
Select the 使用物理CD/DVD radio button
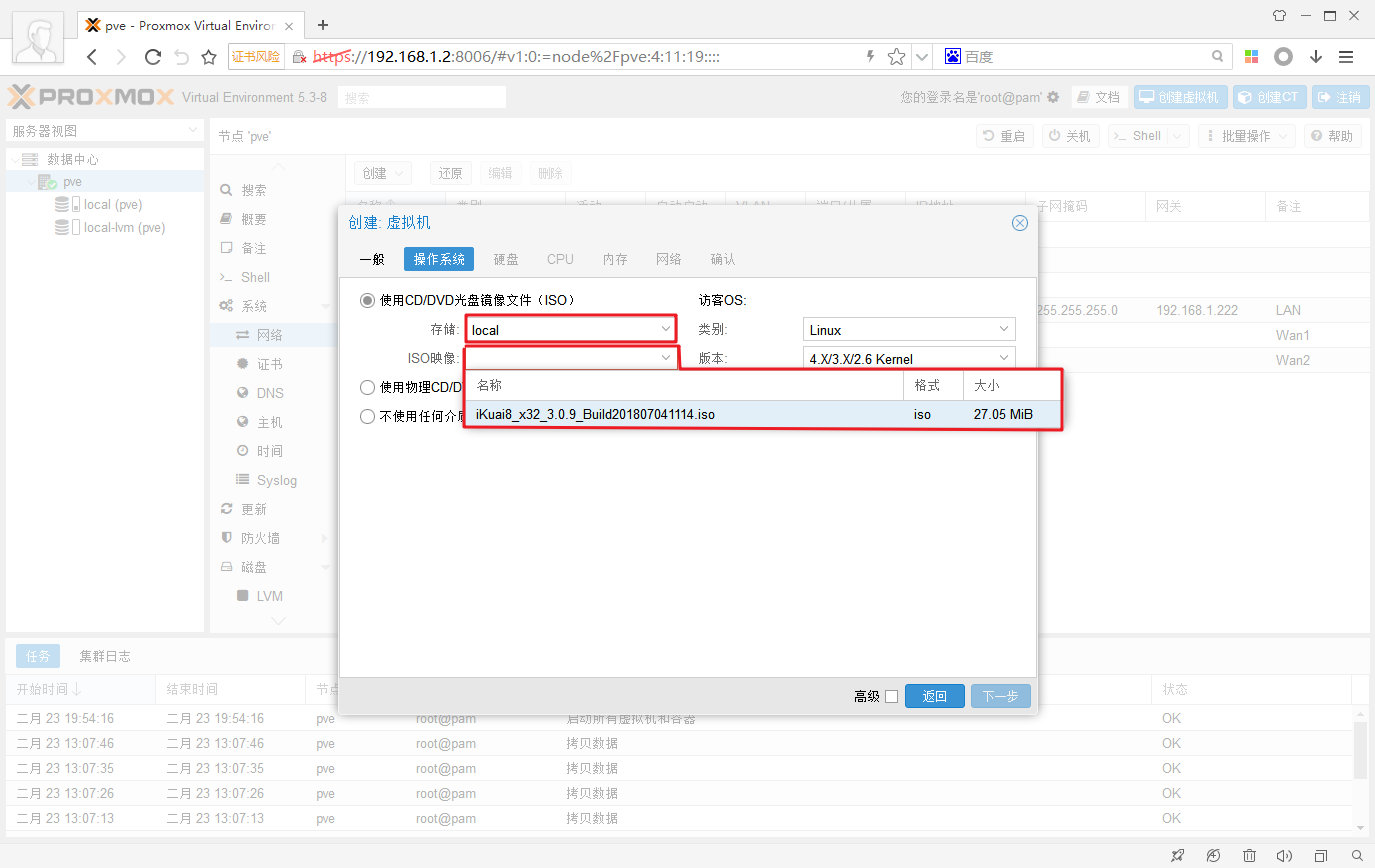click(368, 387)
